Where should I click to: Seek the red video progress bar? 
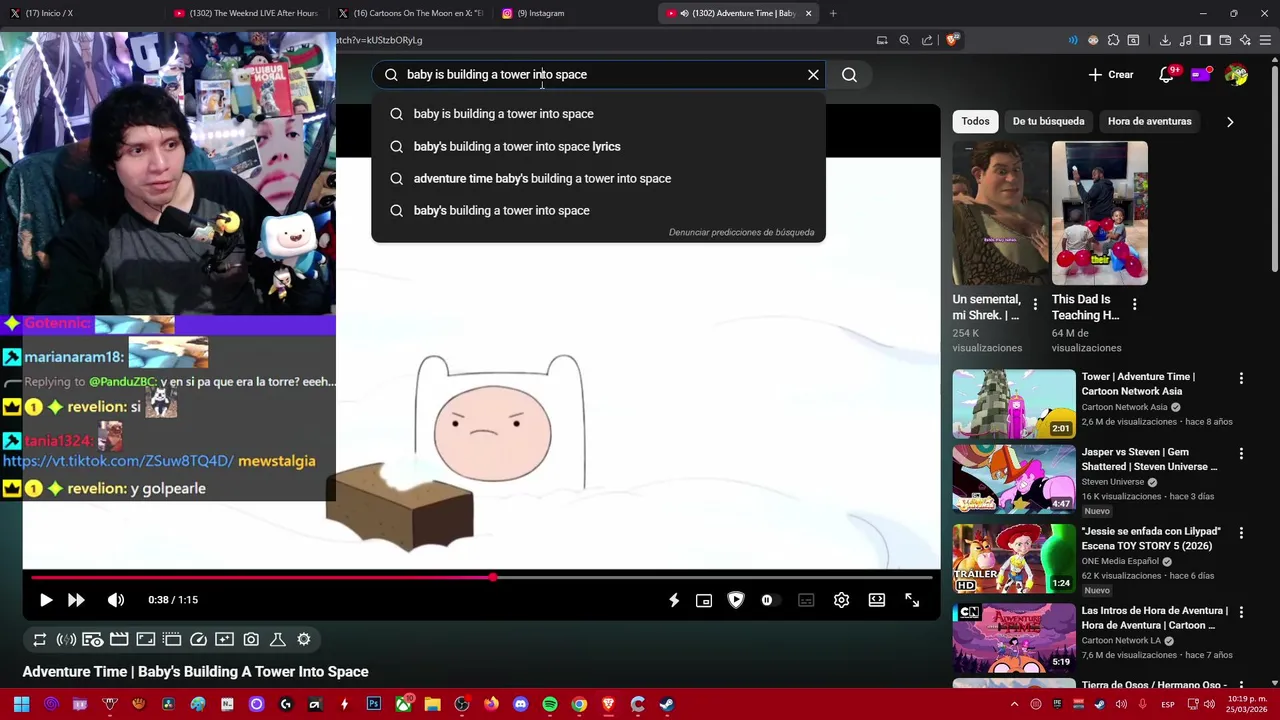pos(480,577)
